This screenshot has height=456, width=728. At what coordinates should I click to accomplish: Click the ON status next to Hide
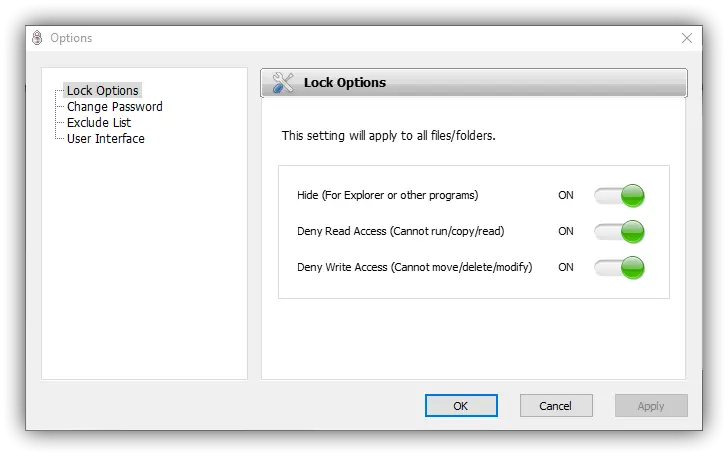point(566,196)
